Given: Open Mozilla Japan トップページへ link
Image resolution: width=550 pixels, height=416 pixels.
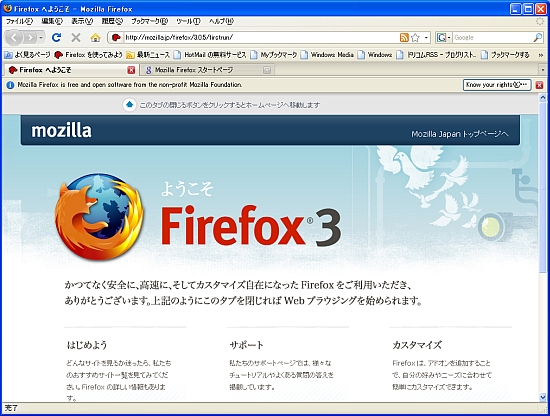Looking at the screenshot, I should tap(460, 134).
